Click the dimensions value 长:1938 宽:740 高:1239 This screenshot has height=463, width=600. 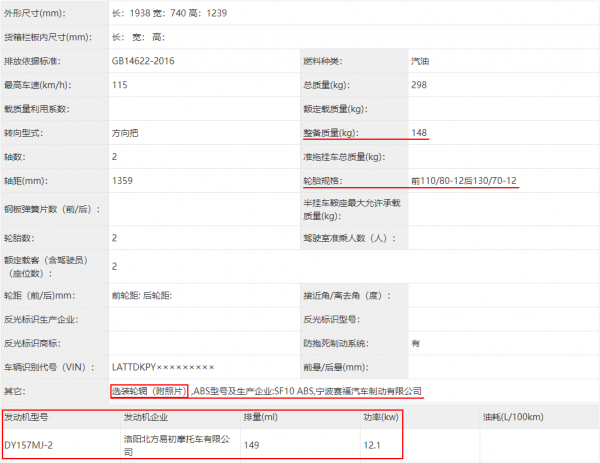click(169, 13)
